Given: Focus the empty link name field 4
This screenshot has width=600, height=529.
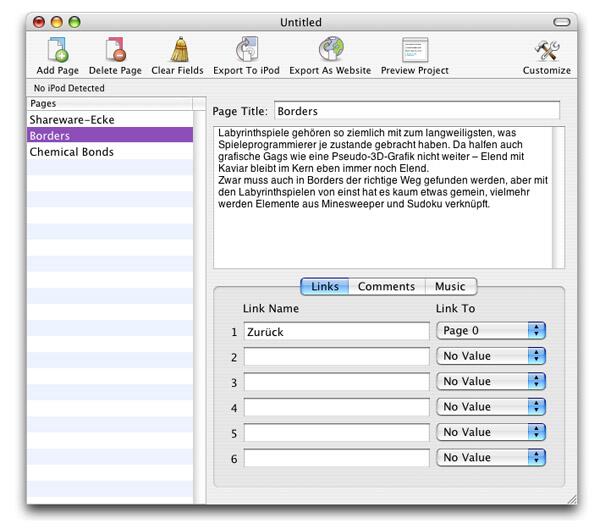Looking at the screenshot, I should (x=336, y=407).
